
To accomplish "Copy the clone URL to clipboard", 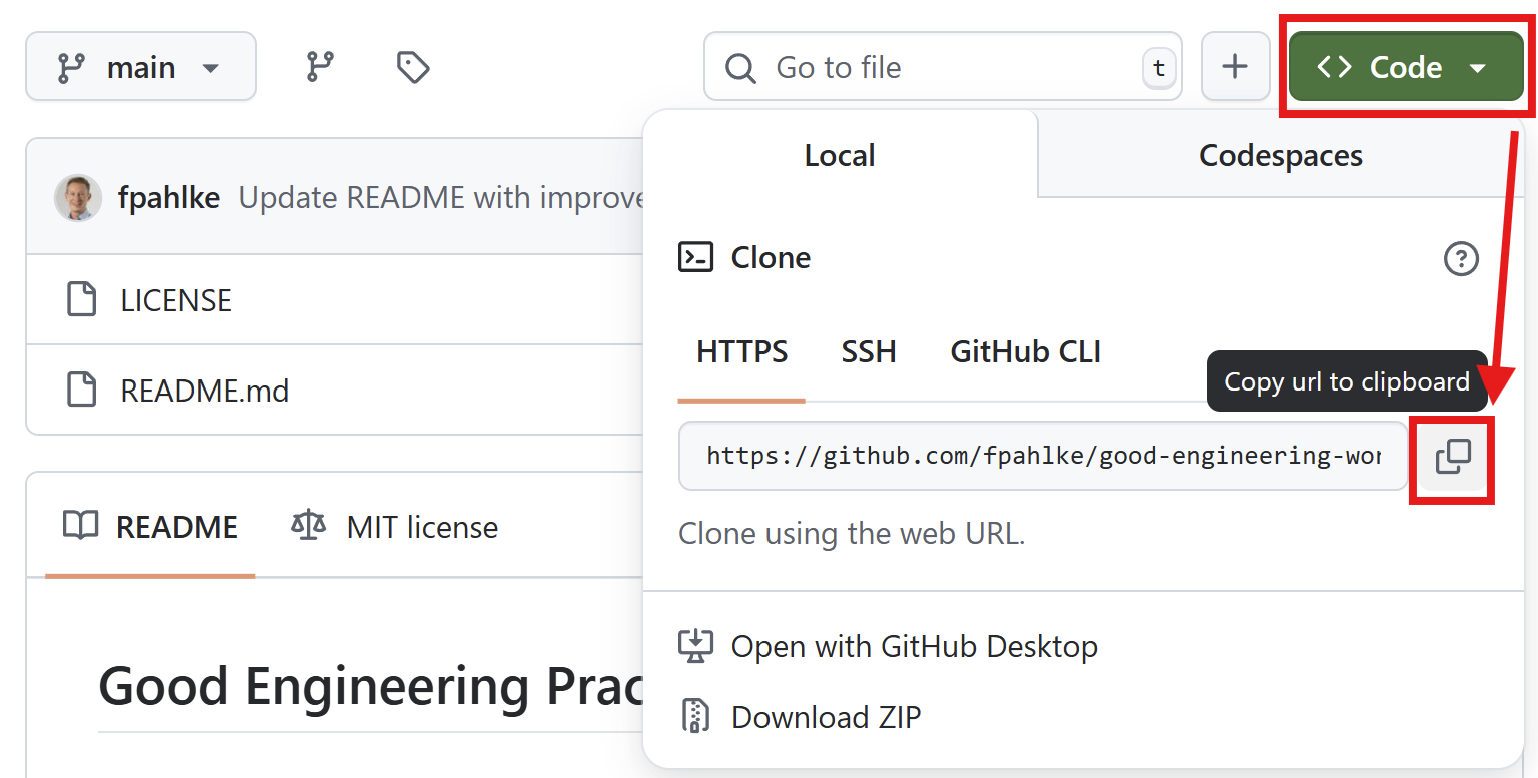I will click(1452, 457).
